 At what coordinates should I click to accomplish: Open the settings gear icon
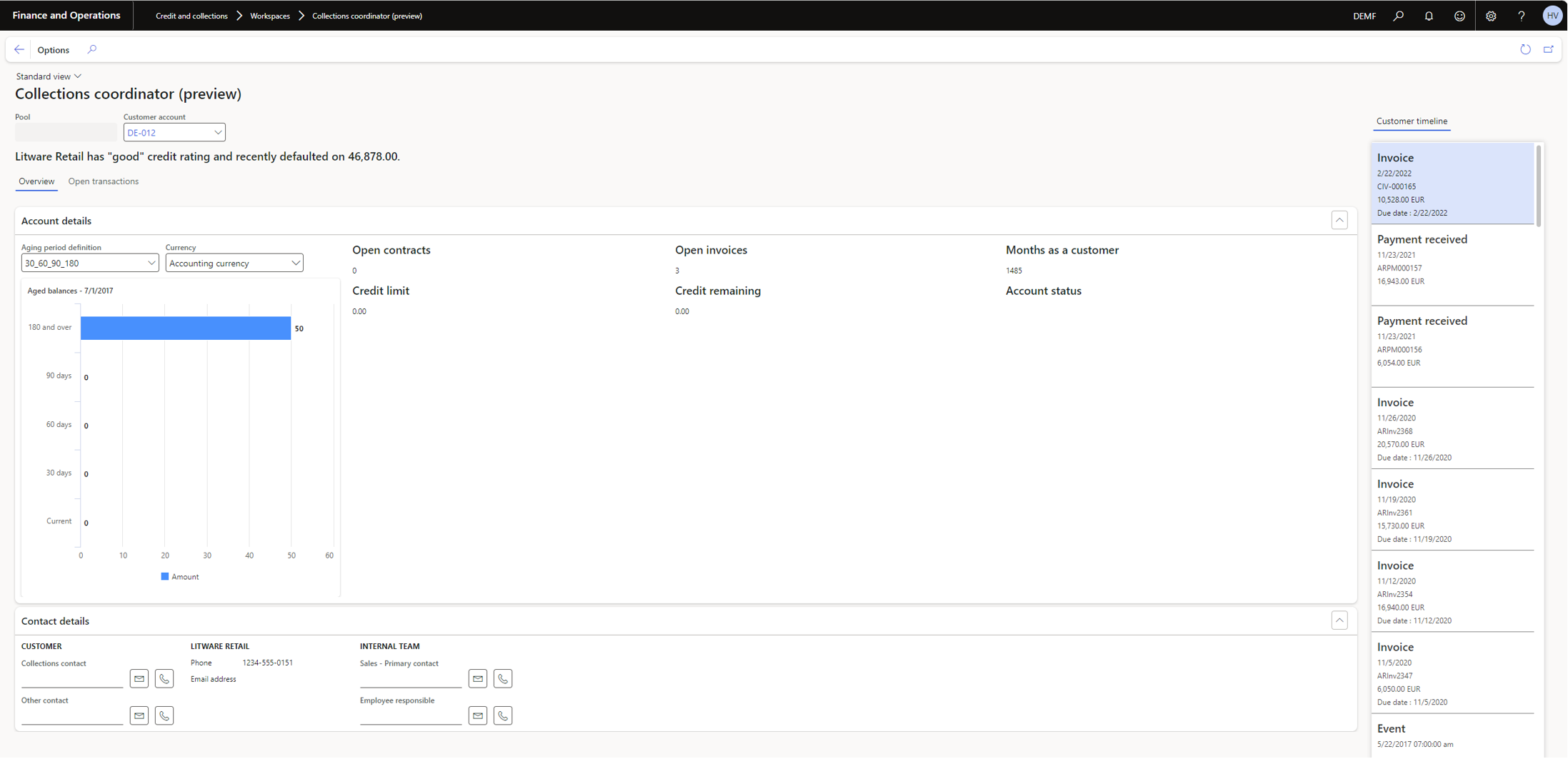[x=1491, y=16]
